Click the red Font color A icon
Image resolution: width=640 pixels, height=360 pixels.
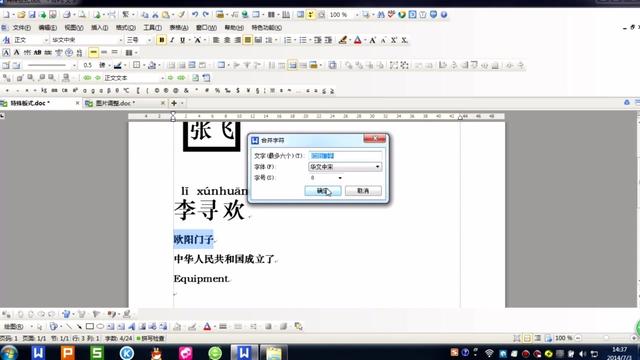click(358, 40)
